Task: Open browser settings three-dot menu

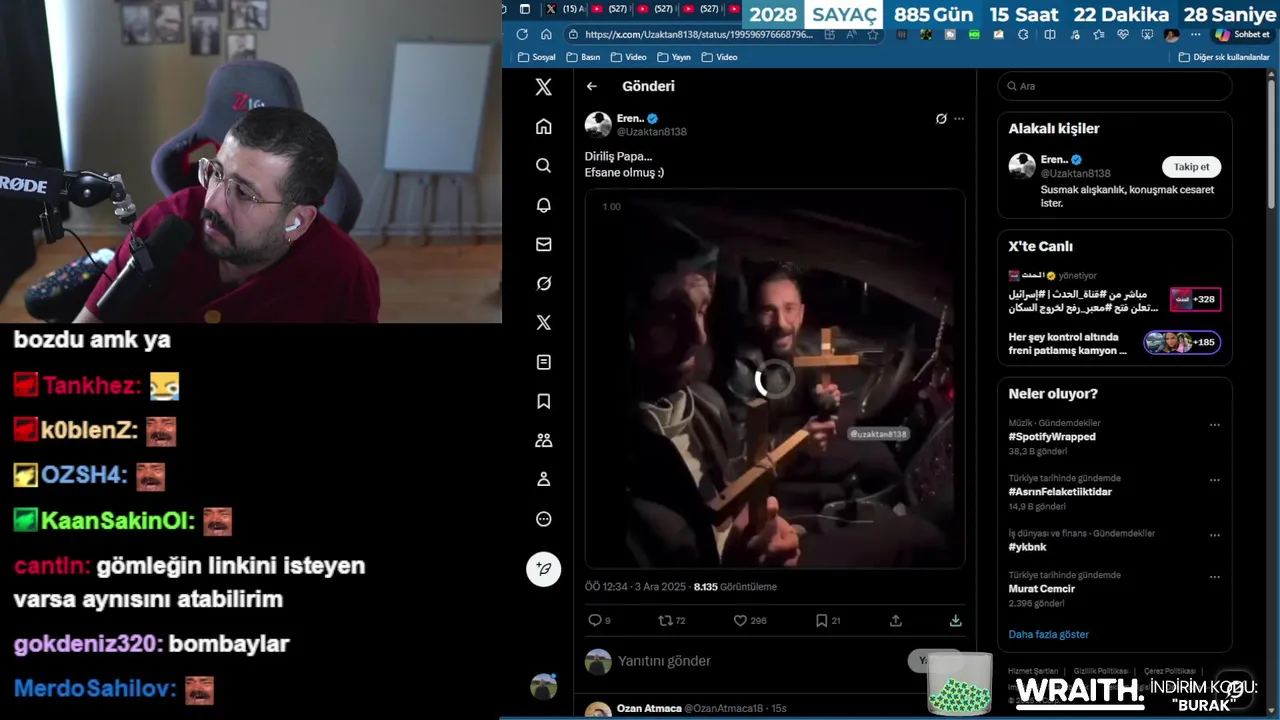Action: pos(1196,34)
